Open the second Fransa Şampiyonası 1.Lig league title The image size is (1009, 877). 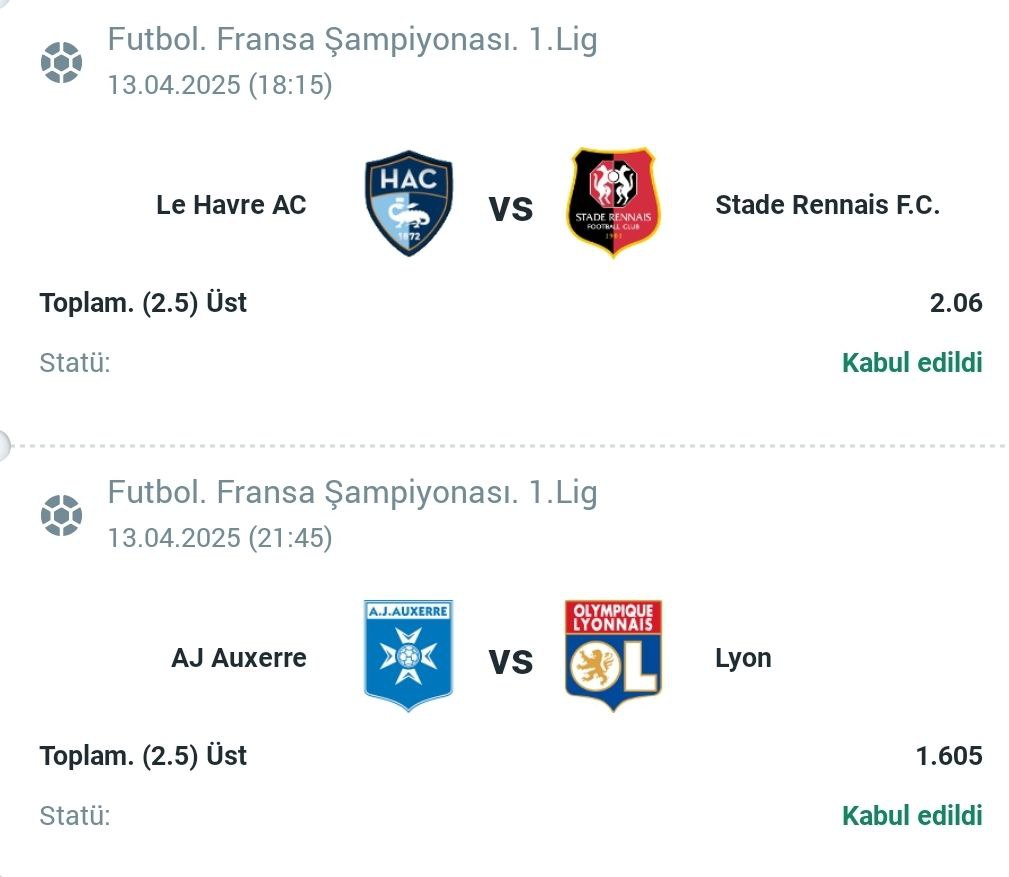tap(353, 492)
